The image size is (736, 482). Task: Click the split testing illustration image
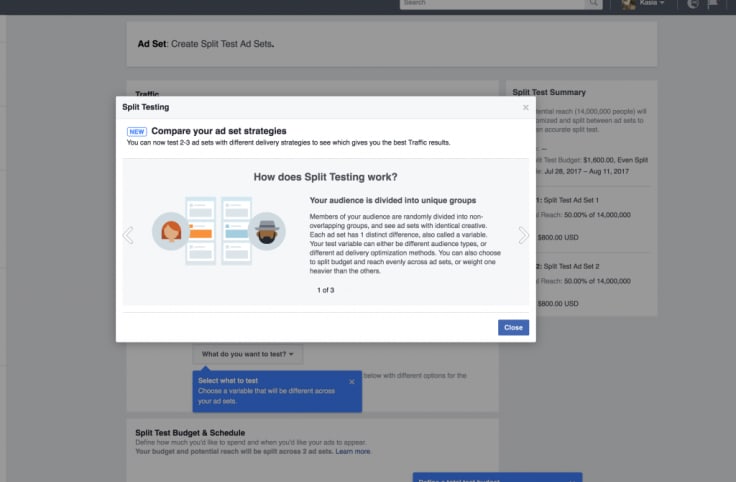(x=219, y=231)
